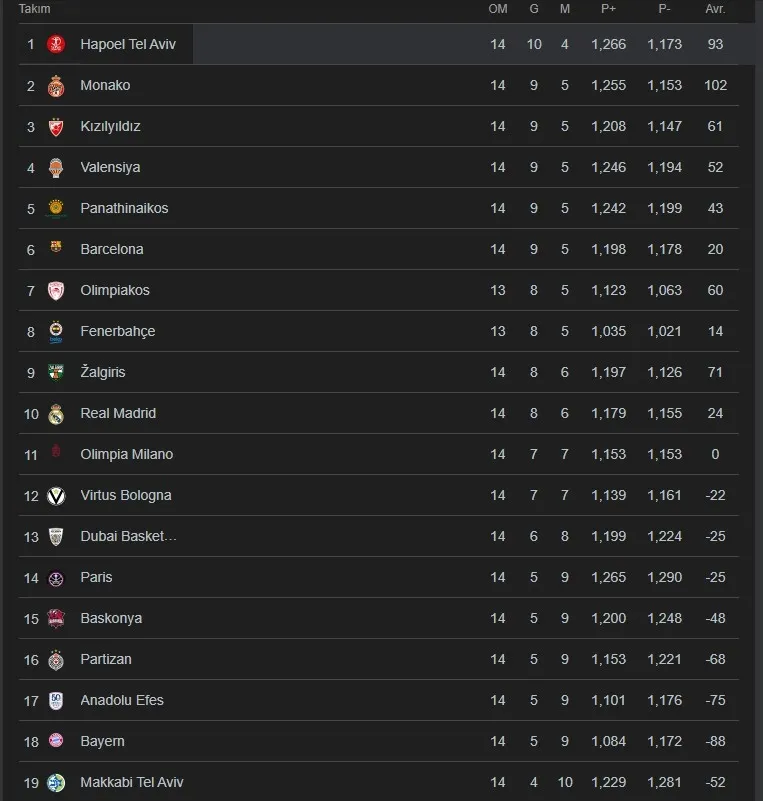Viewport: 763px width, 801px height.
Task: Click the Žalgiris team logo
Action: [56, 373]
